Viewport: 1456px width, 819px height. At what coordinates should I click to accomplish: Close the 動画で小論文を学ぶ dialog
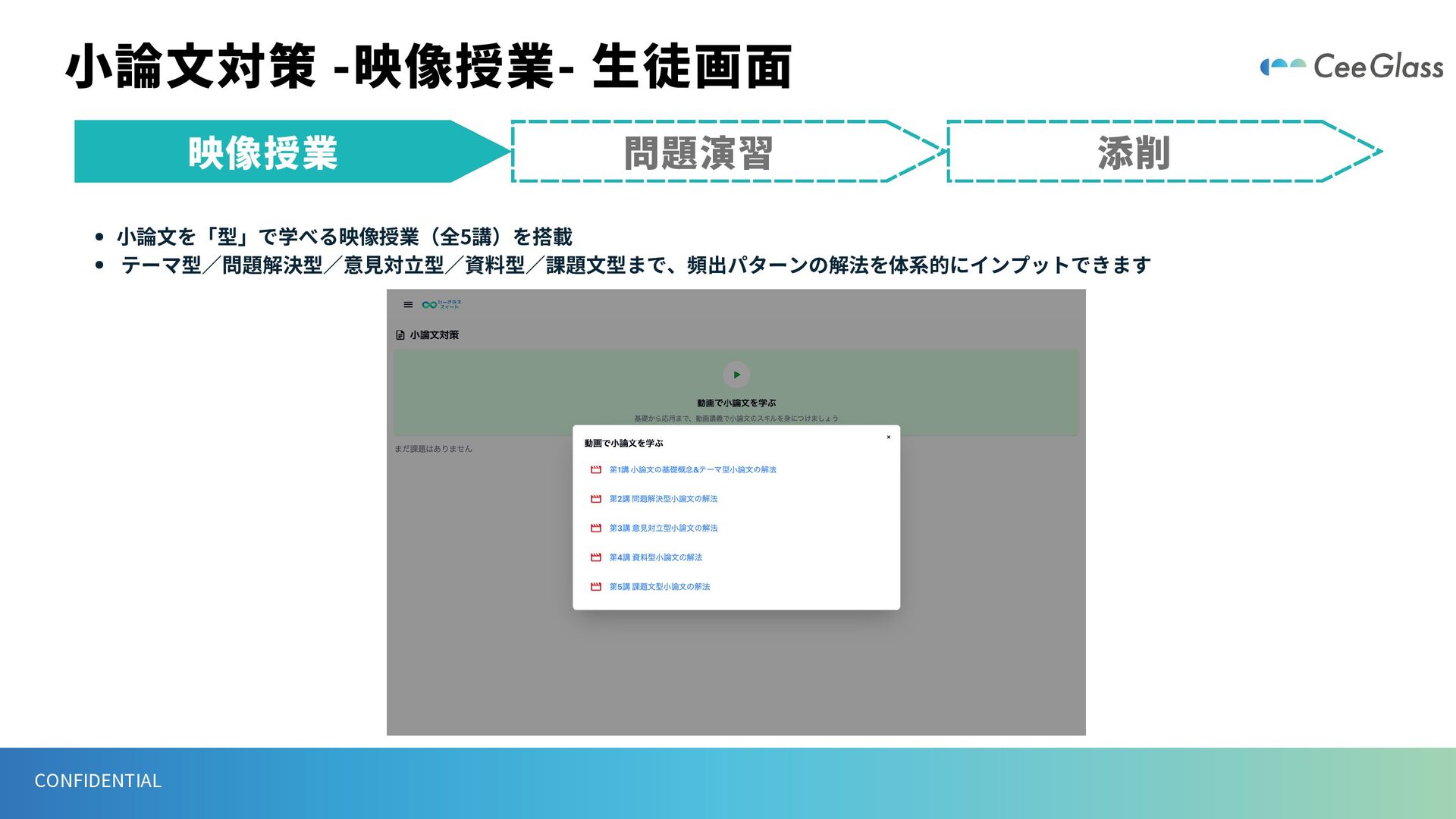tap(889, 438)
